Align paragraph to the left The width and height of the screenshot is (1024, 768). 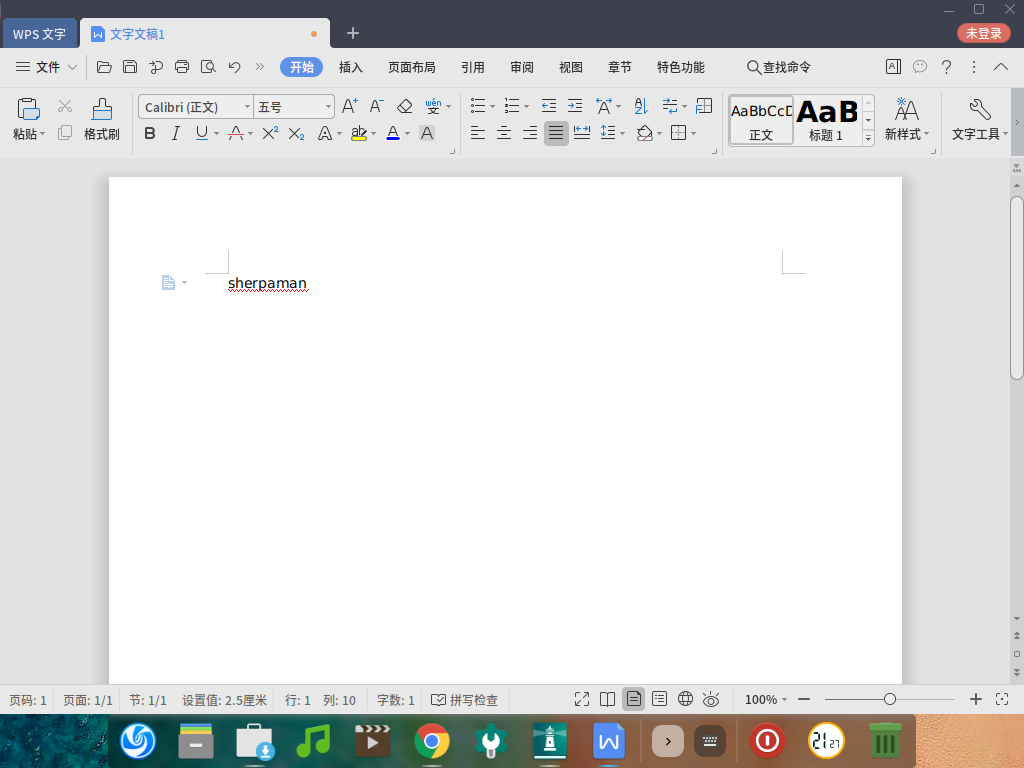tap(477, 133)
